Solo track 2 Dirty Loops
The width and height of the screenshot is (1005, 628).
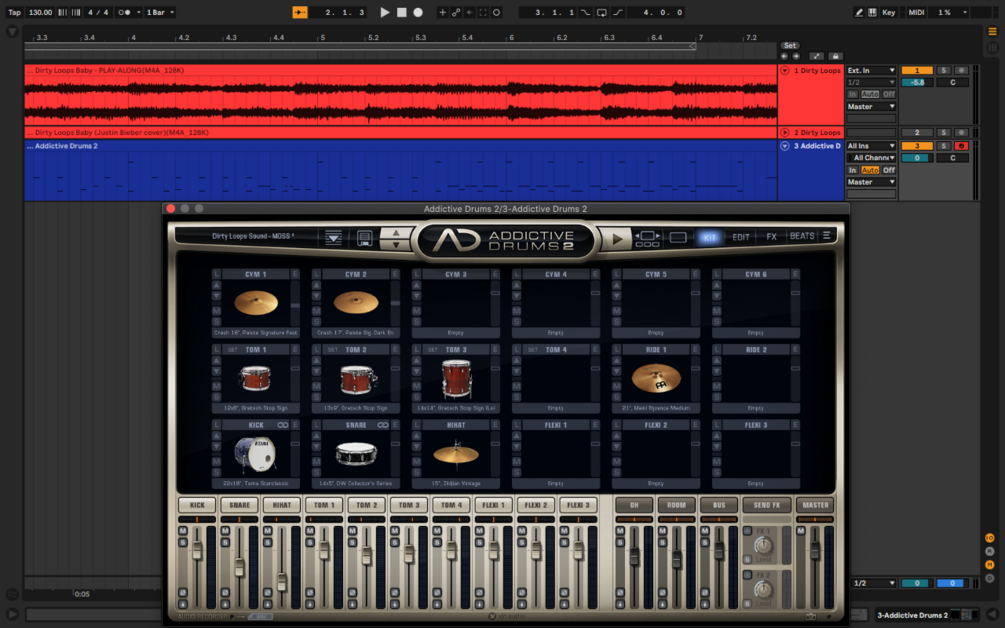(943, 133)
